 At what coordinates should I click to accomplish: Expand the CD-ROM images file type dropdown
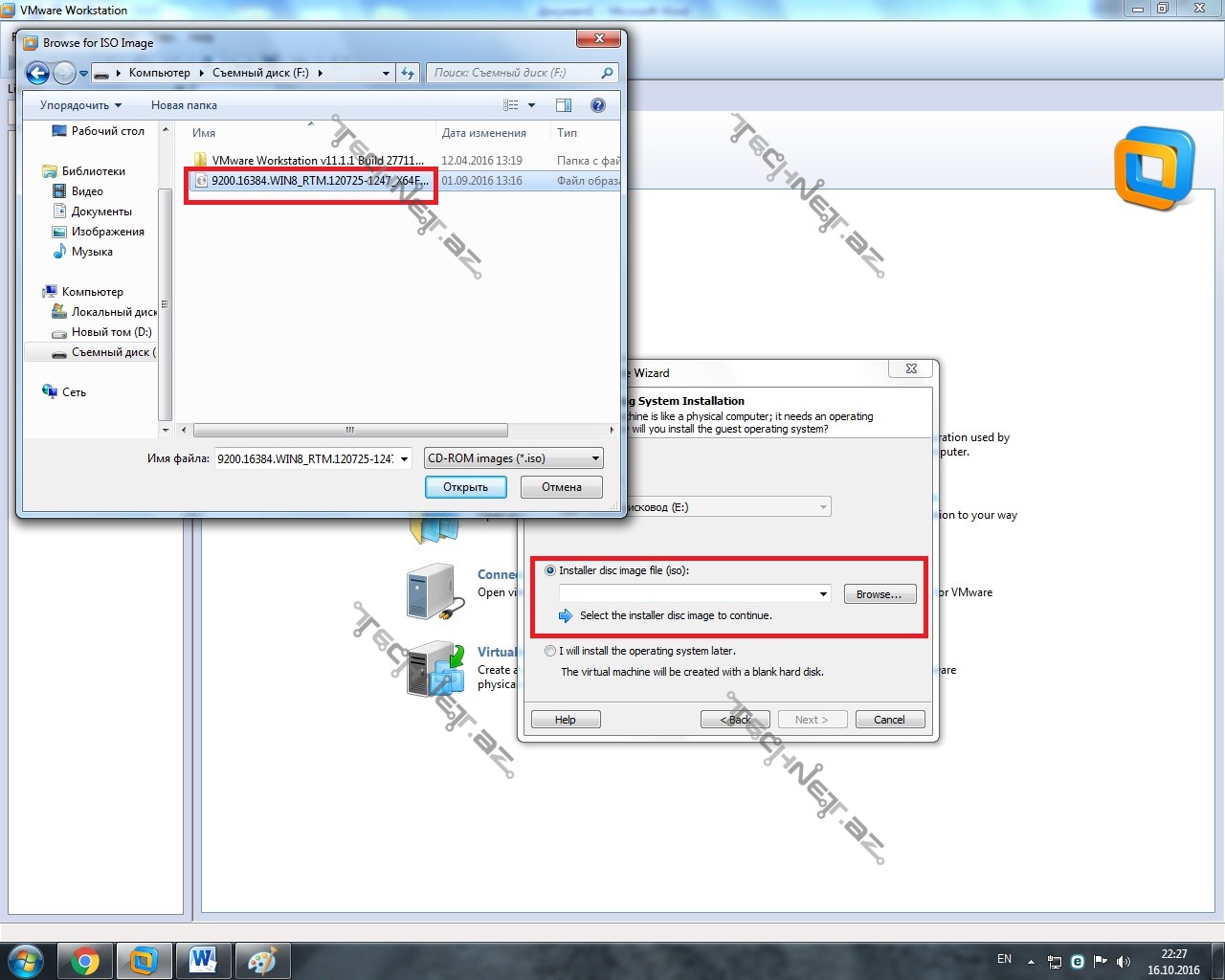pyautogui.click(x=595, y=458)
